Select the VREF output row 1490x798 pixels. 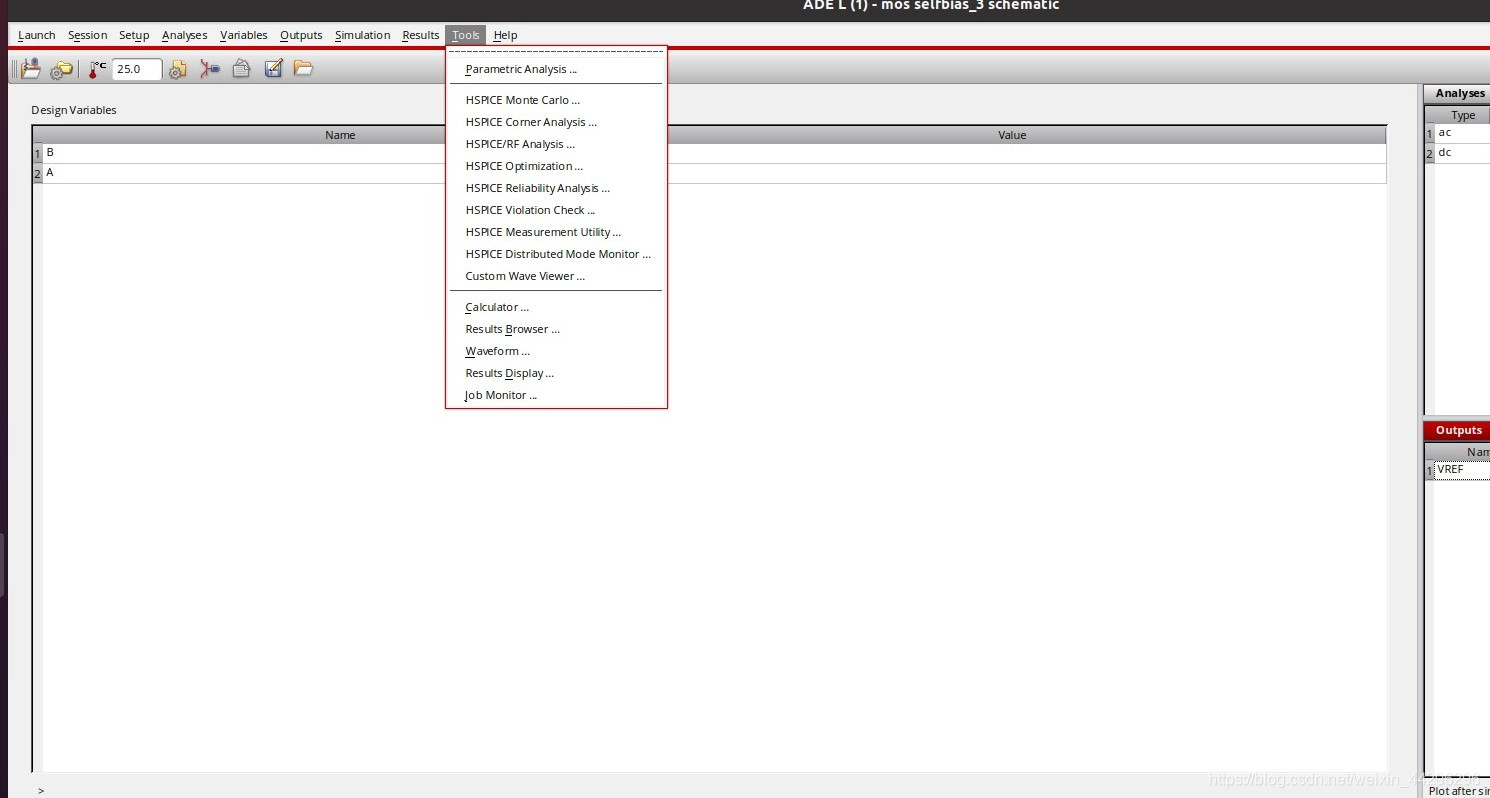[1462, 469]
